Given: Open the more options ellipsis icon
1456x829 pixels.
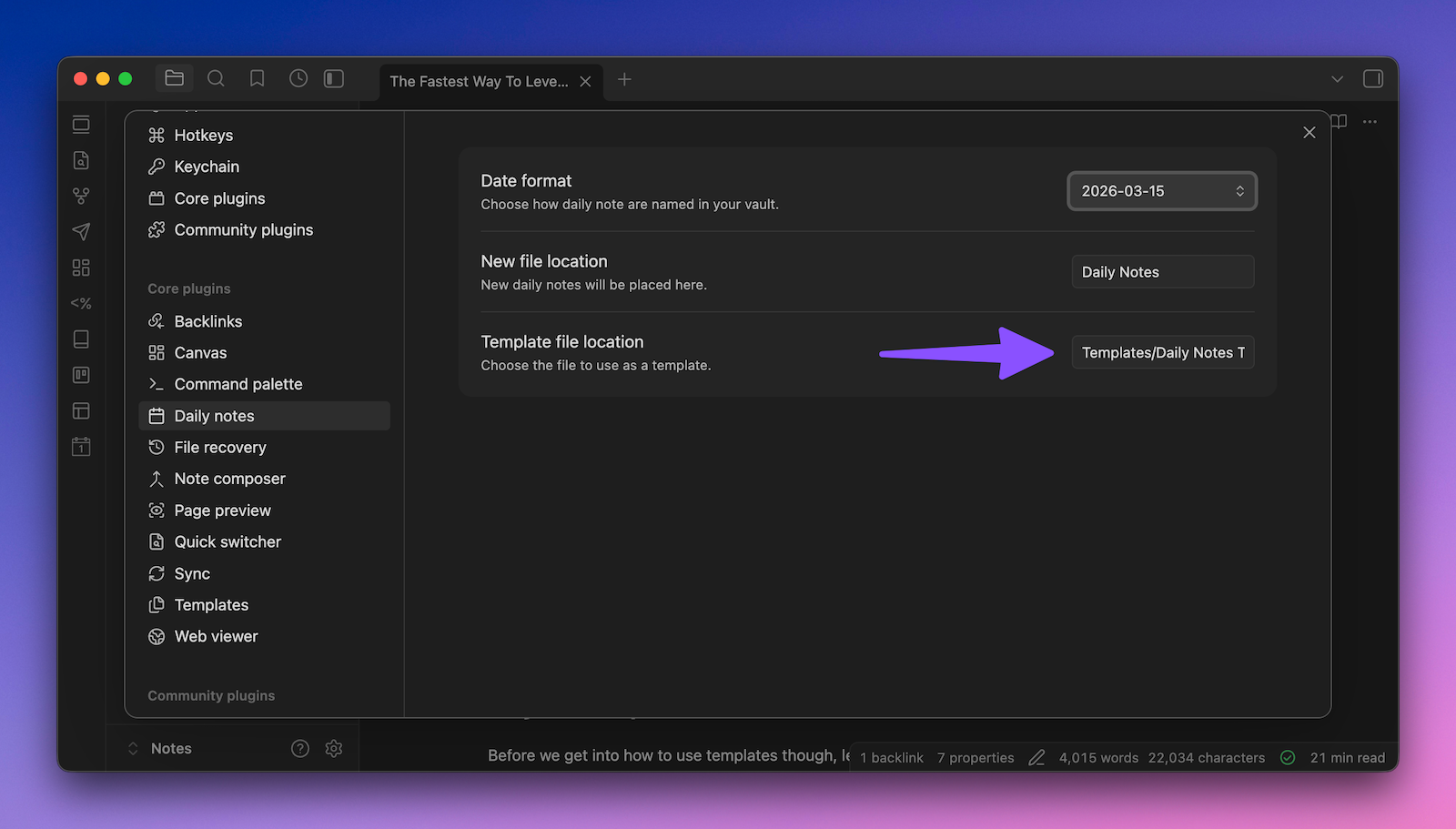Looking at the screenshot, I should coord(1370,122).
